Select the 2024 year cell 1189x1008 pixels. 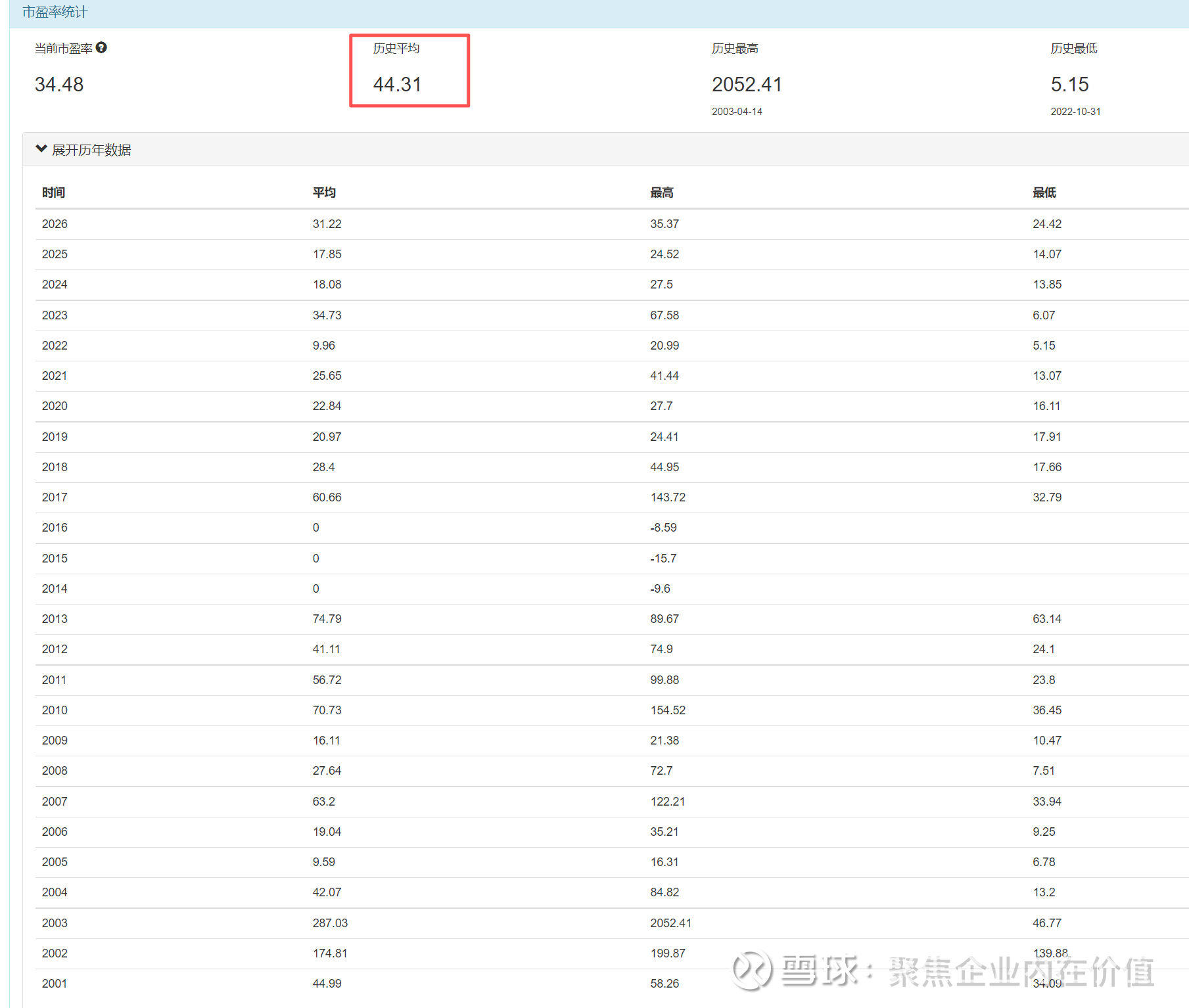pyautogui.click(x=55, y=285)
